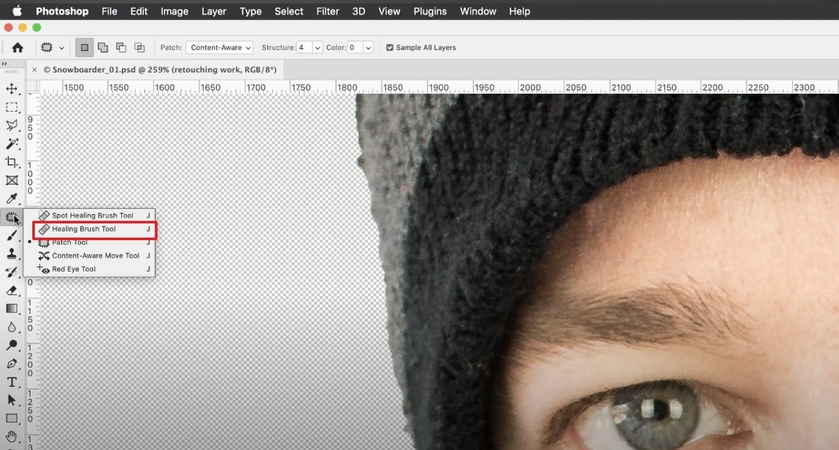Image resolution: width=839 pixels, height=450 pixels.
Task: Enable New Selection mode in options bar
Action: tap(85, 47)
